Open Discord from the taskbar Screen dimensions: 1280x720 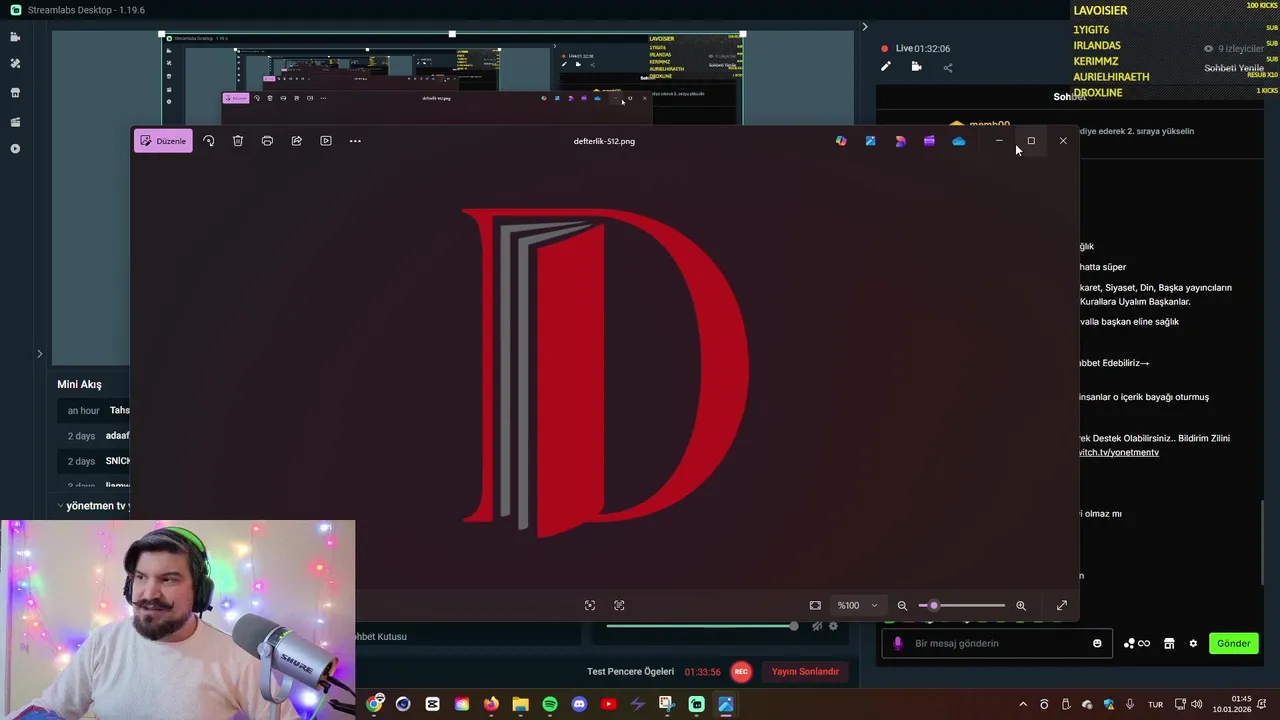[x=579, y=704]
